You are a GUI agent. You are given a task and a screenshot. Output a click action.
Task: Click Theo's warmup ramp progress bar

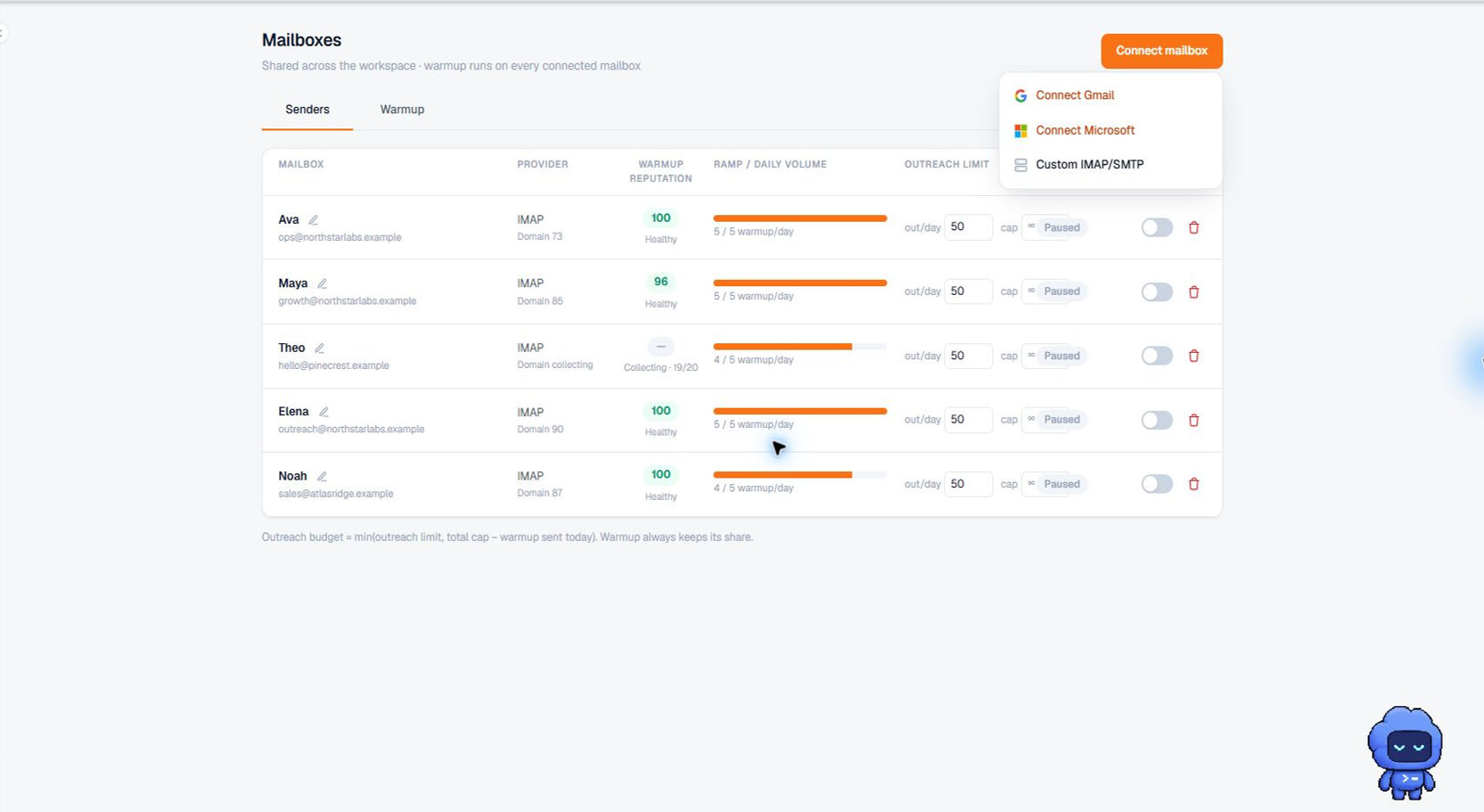799,347
